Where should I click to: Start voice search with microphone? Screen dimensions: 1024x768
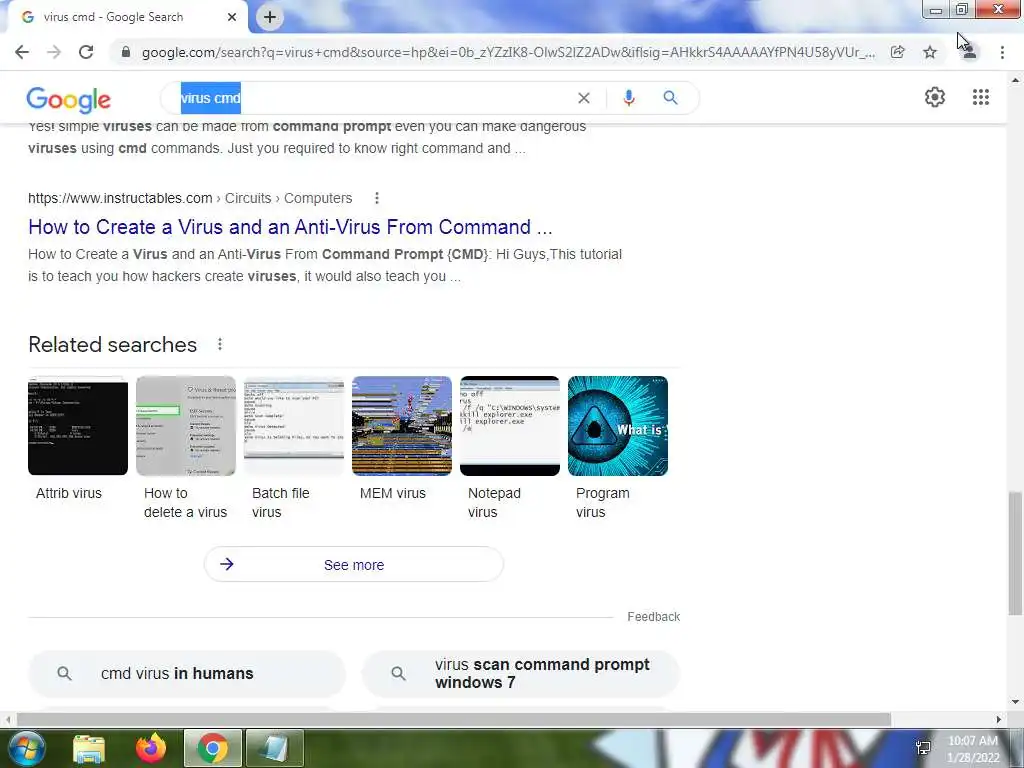[x=629, y=98]
